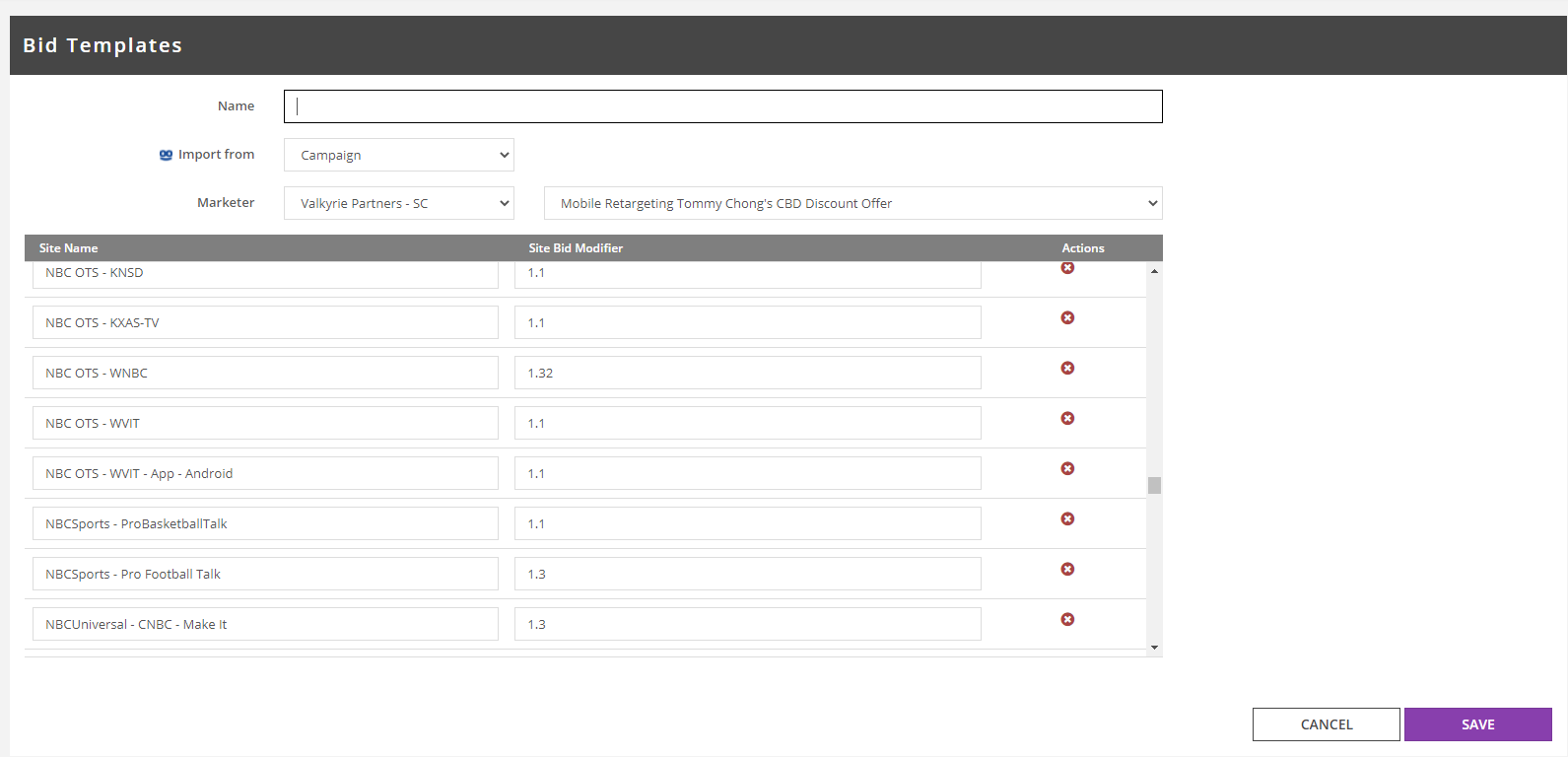This screenshot has height=757, width=1568.
Task: Edit bid modifier for NBC OTS - KXAS-TV
Action: [748, 322]
